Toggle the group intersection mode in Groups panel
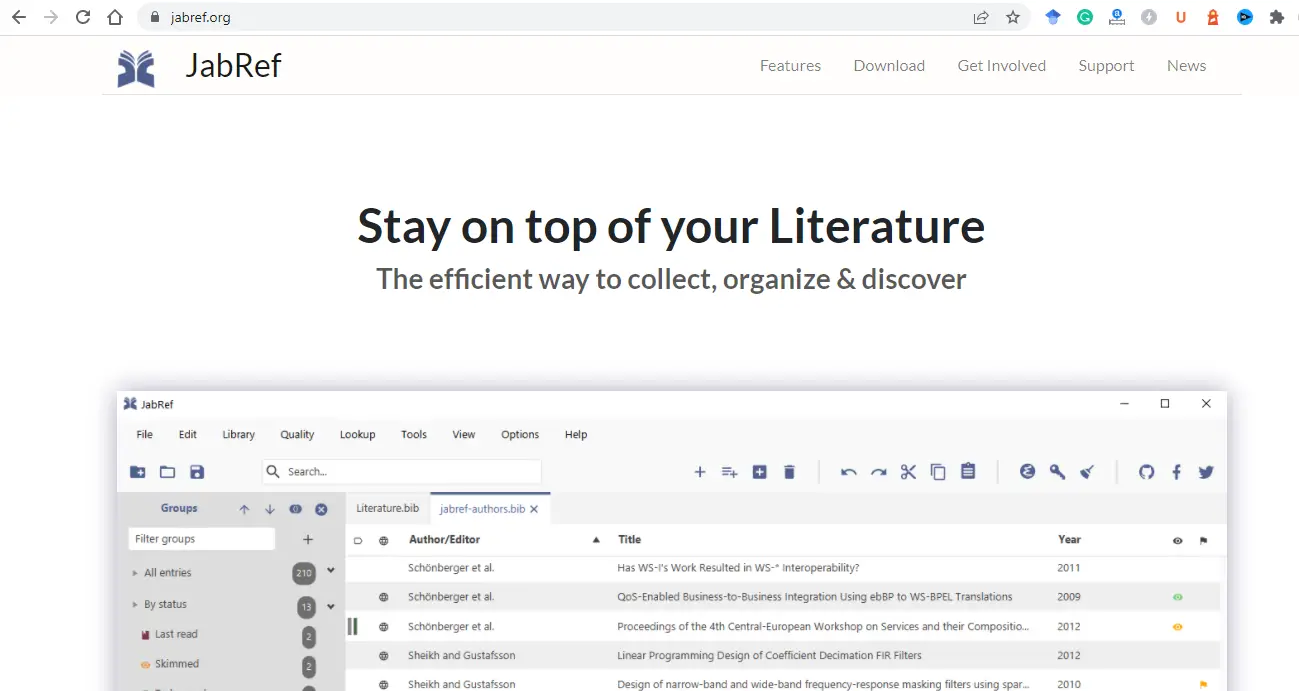 coord(296,509)
